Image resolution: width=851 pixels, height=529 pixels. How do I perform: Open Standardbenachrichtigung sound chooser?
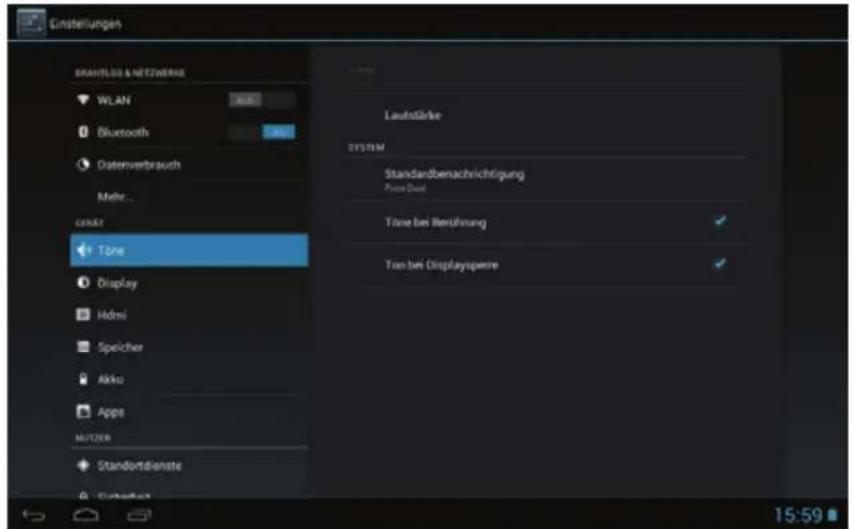click(x=547, y=179)
